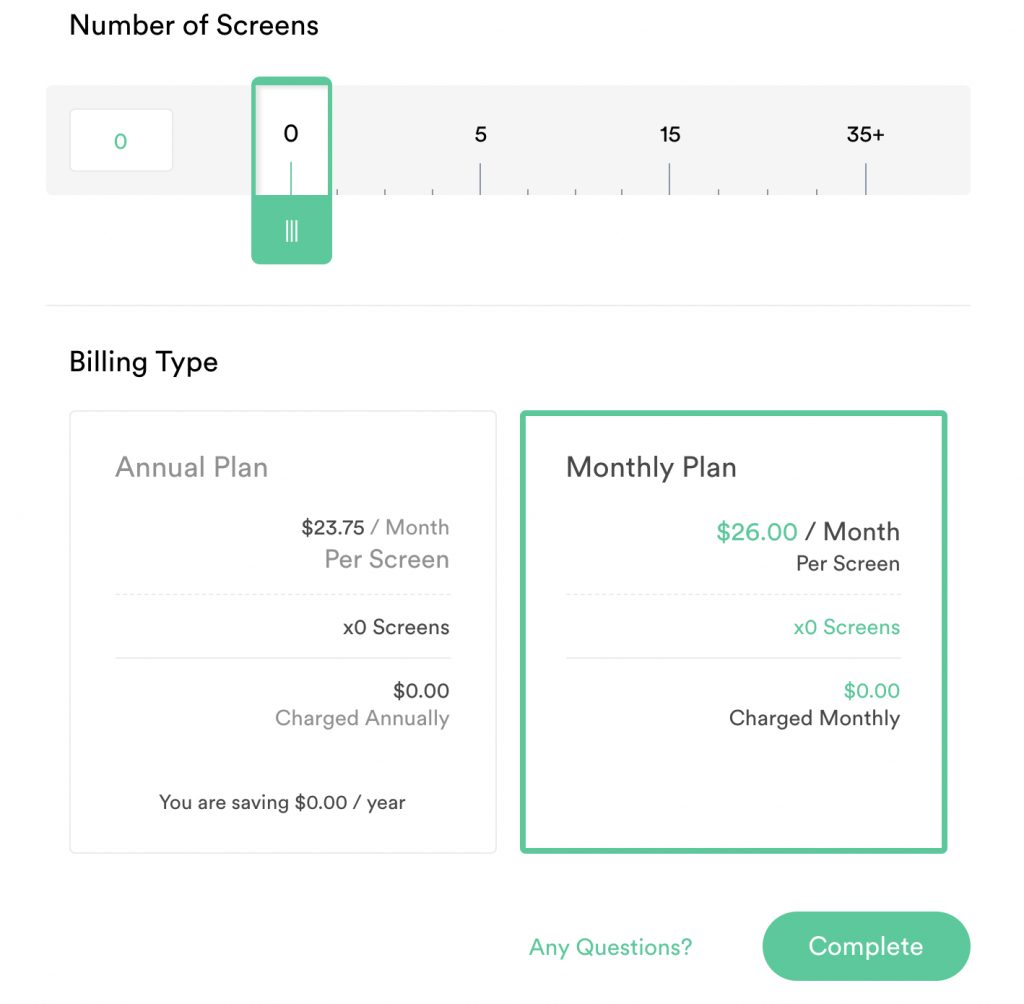Viewport: 1024px width, 1004px height.
Task: Click the $26.00 monthly price
Action: click(x=757, y=531)
